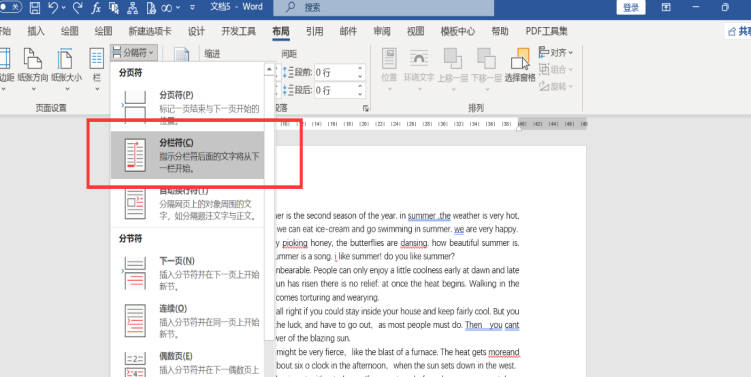Switch to the 引用 tab
This screenshot has width=751, height=377.
coord(314,31)
